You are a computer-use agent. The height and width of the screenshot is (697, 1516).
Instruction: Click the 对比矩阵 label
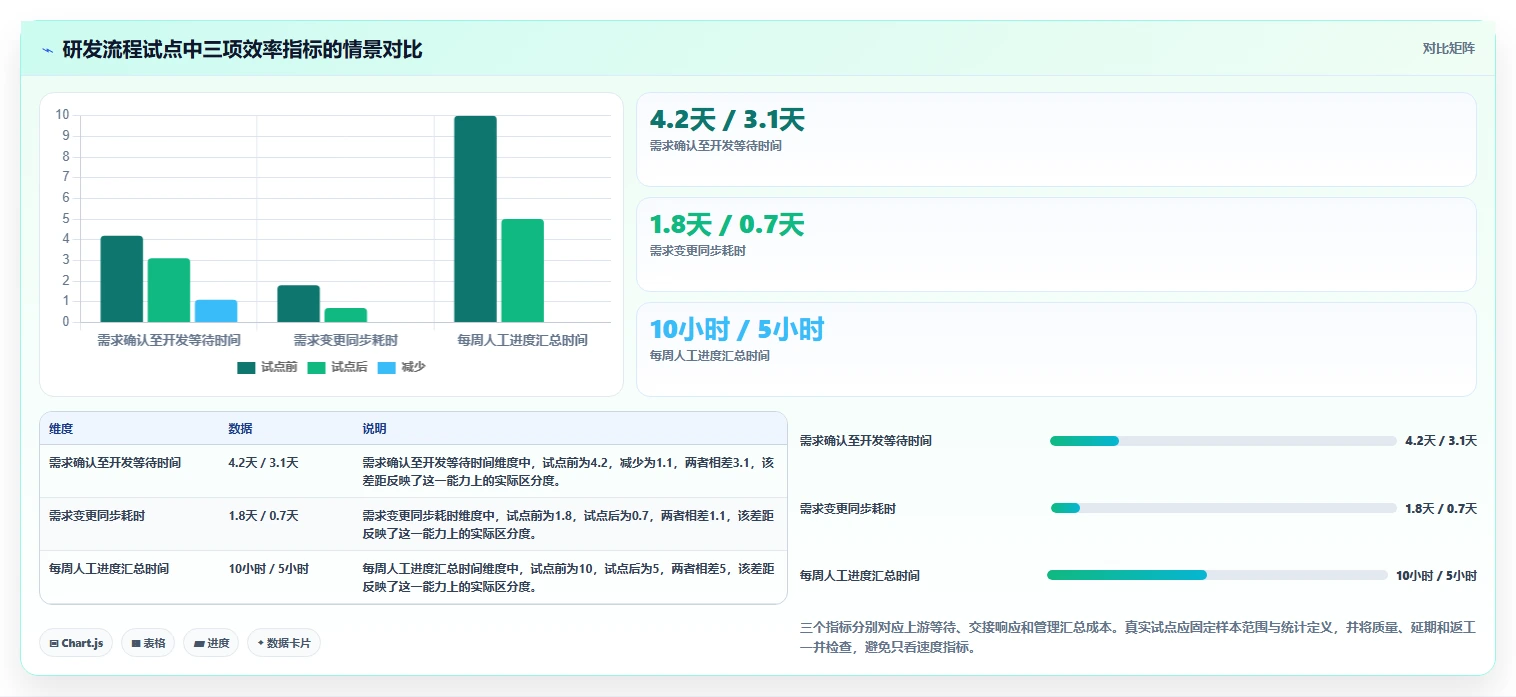coord(1449,48)
